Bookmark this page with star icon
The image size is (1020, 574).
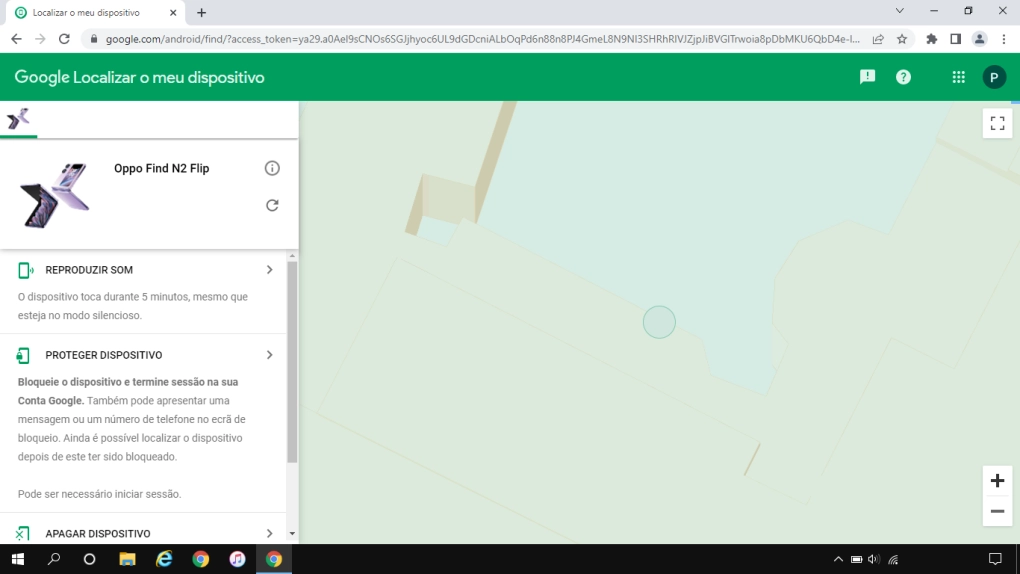pyautogui.click(x=902, y=39)
